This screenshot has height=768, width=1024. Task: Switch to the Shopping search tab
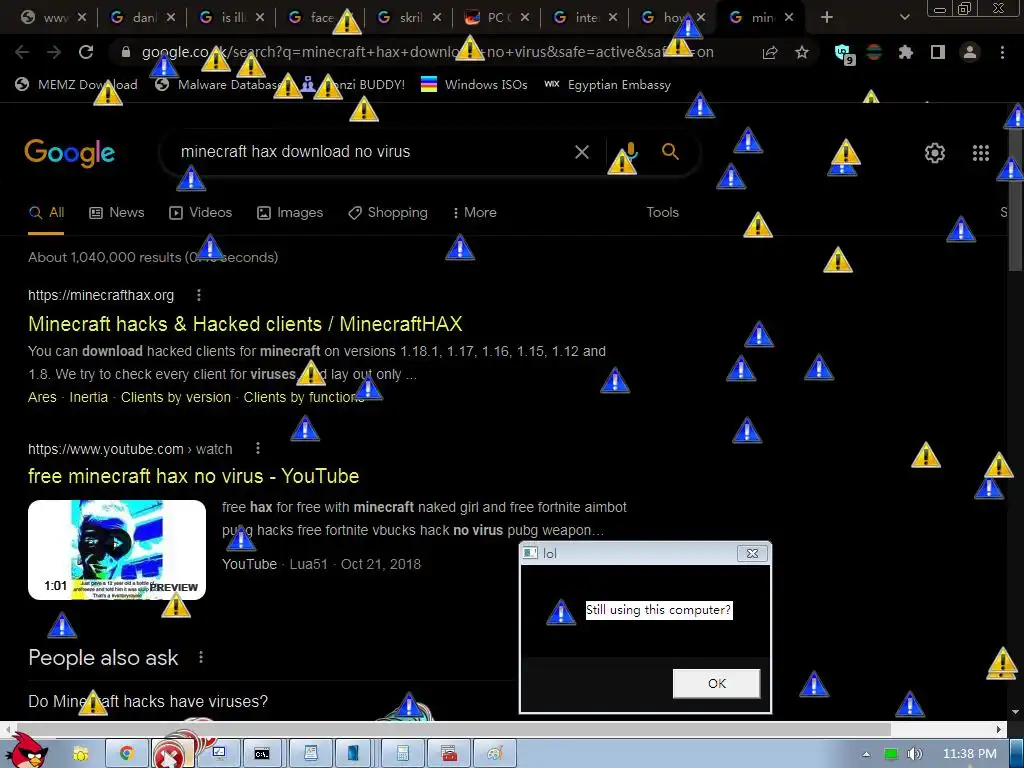[x=388, y=212]
